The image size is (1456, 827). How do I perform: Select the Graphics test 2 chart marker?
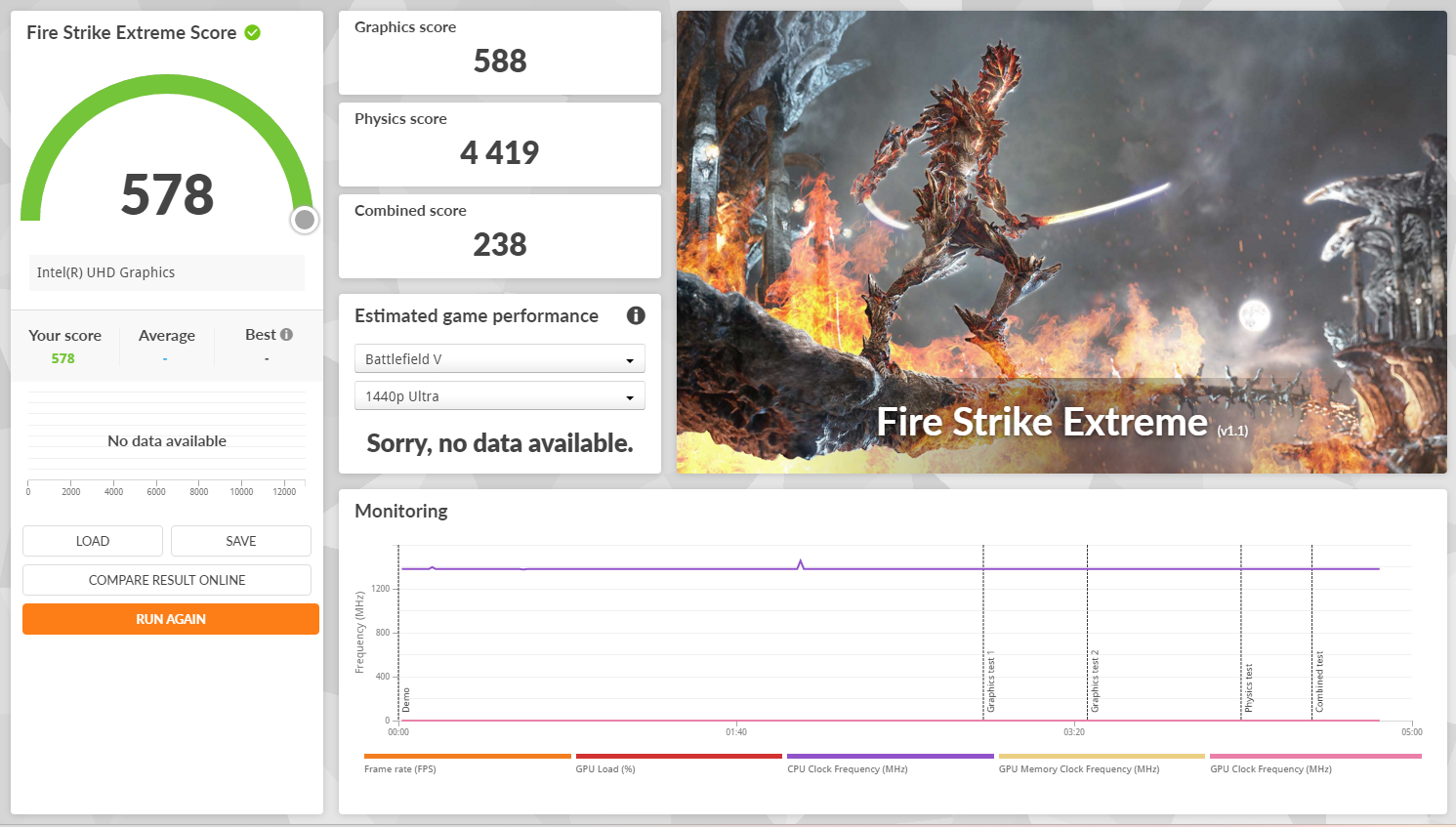click(x=1095, y=682)
